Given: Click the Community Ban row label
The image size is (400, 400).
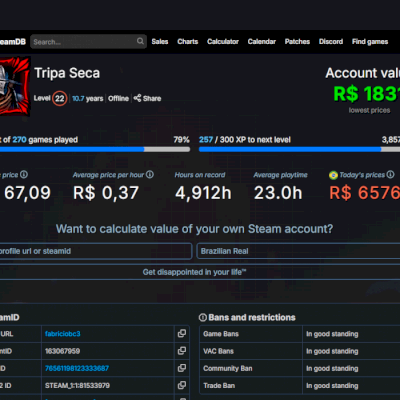Looking at the screenshot, I should coord(228,368).
